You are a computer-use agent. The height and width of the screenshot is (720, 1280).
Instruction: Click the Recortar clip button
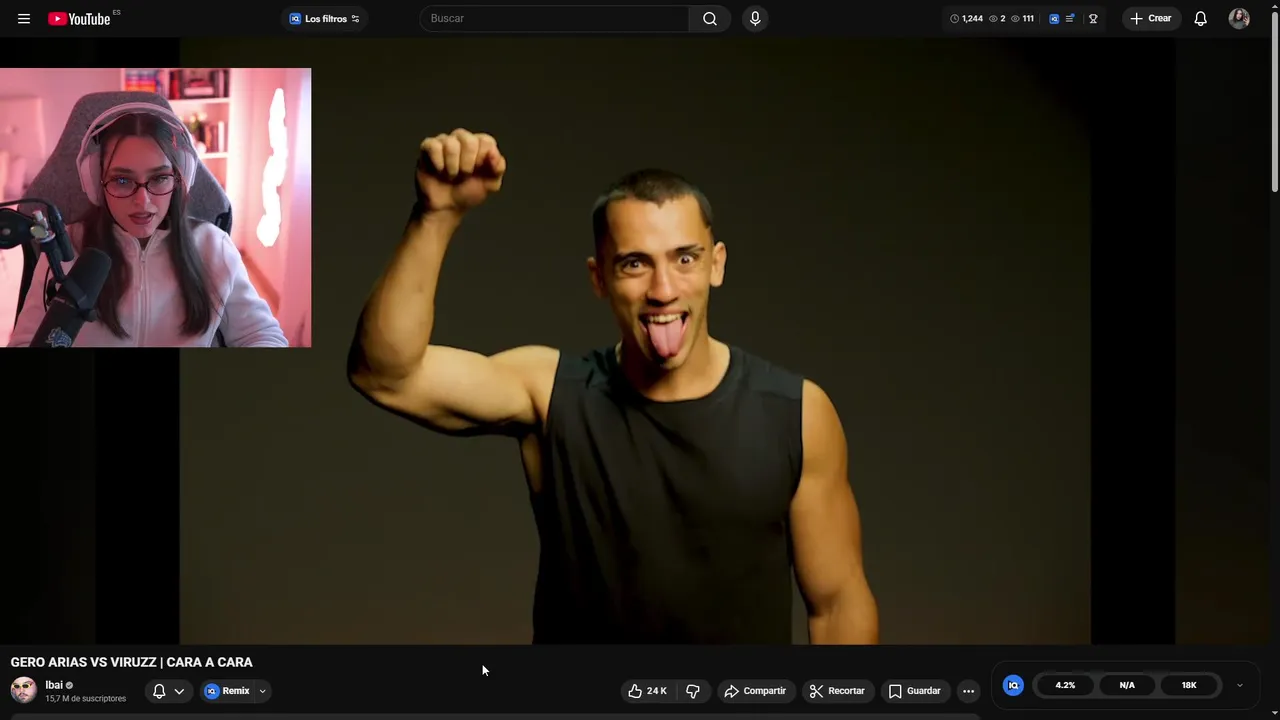coord(838,691)
